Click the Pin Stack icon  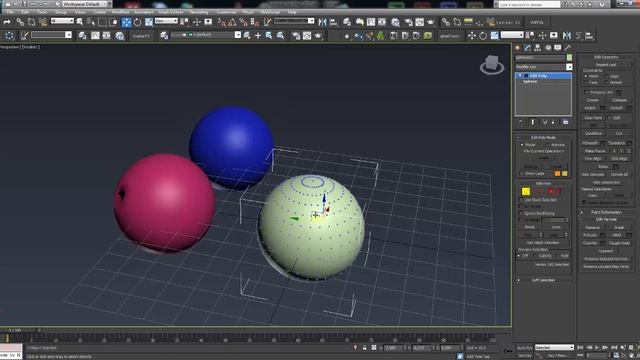click(x=521, y=122)
